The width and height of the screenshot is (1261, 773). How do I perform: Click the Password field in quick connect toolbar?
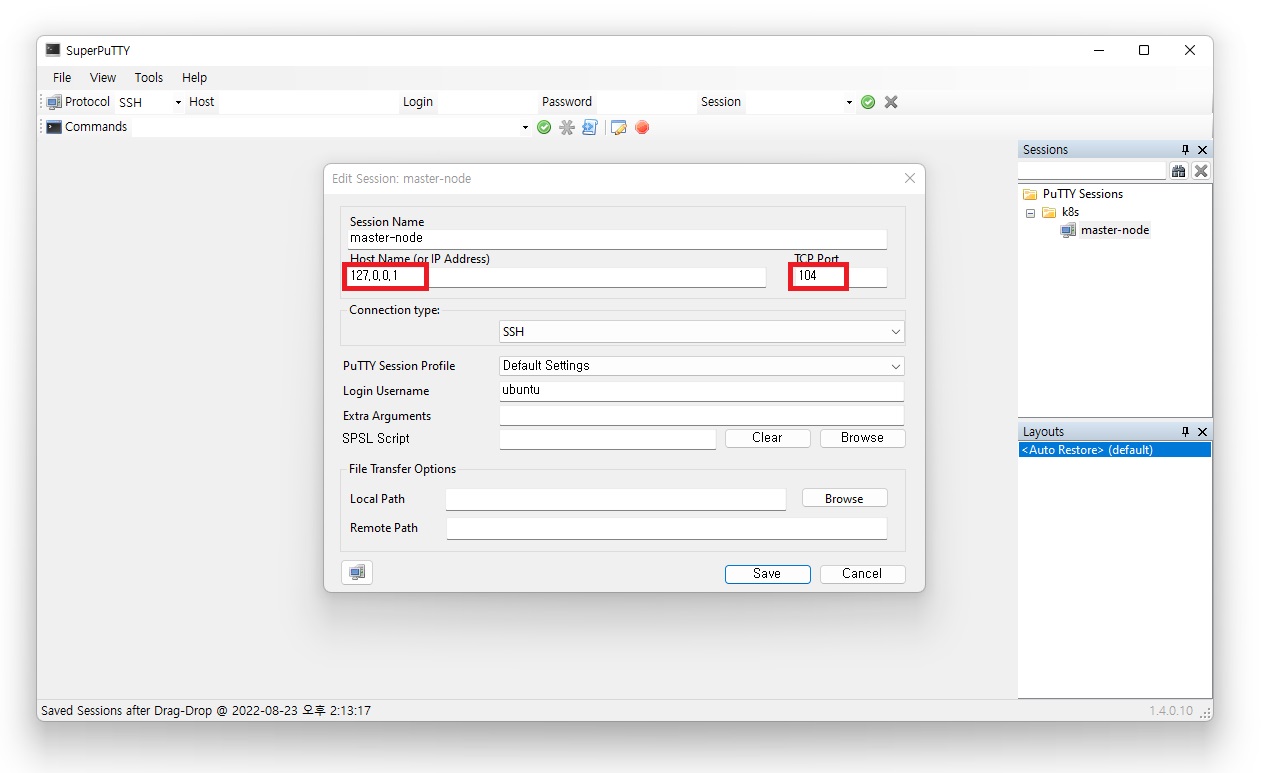645,102
